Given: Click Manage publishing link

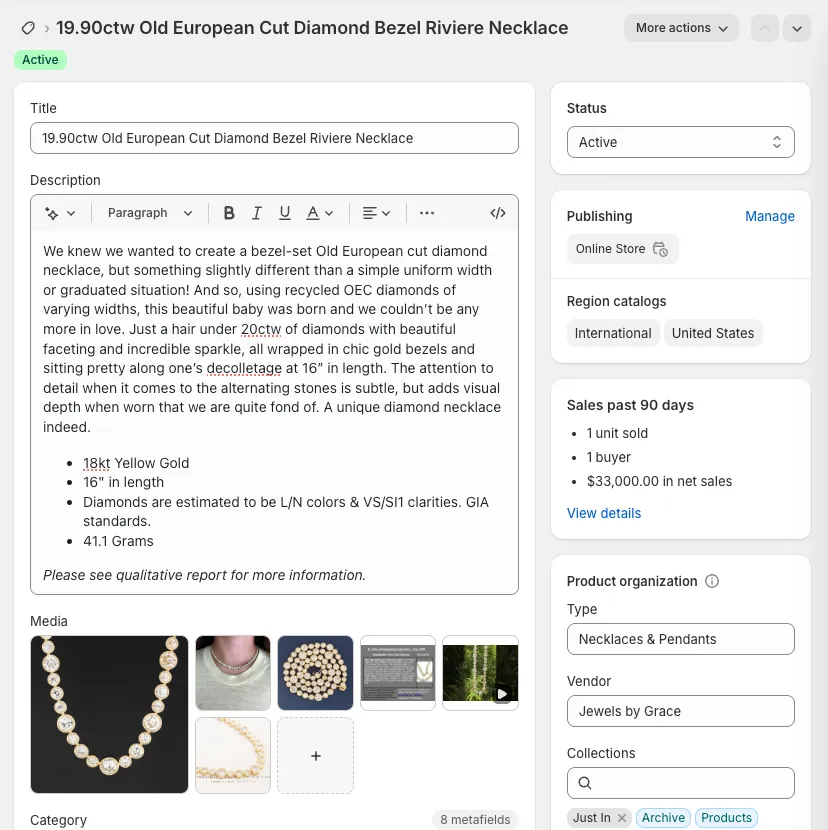Looking at the screenshot, I should point(770,216).
